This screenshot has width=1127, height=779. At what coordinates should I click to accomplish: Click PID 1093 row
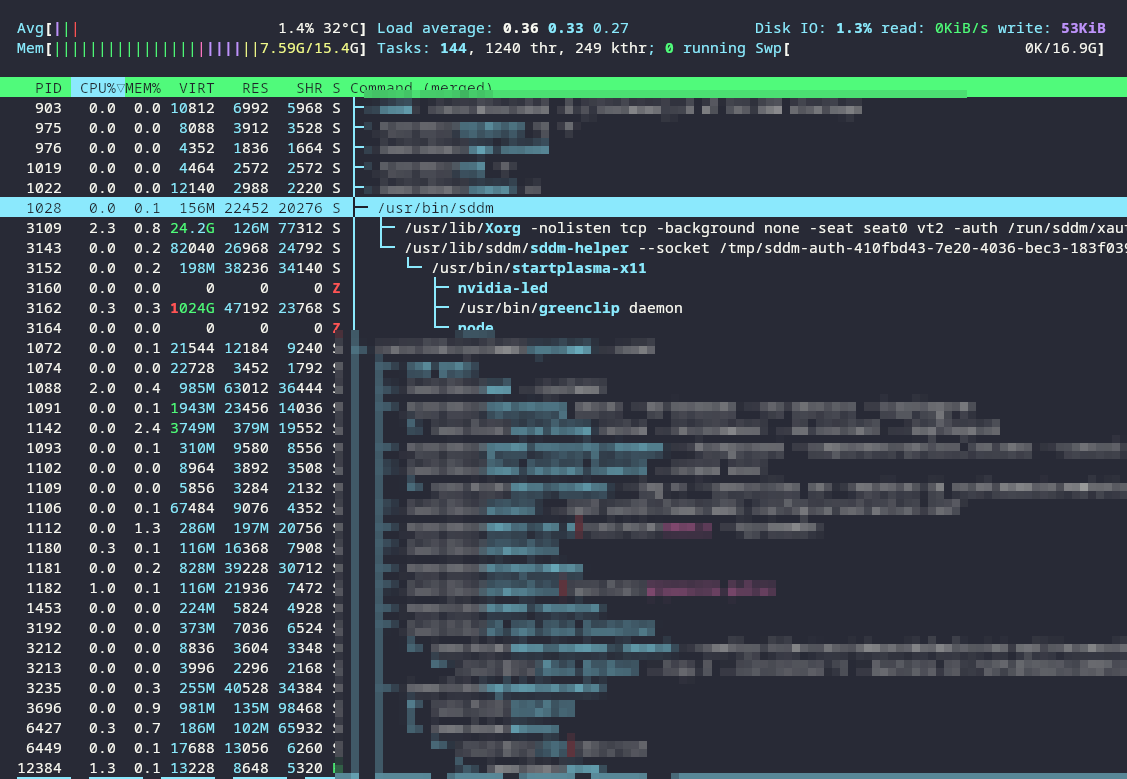point(564,448)
